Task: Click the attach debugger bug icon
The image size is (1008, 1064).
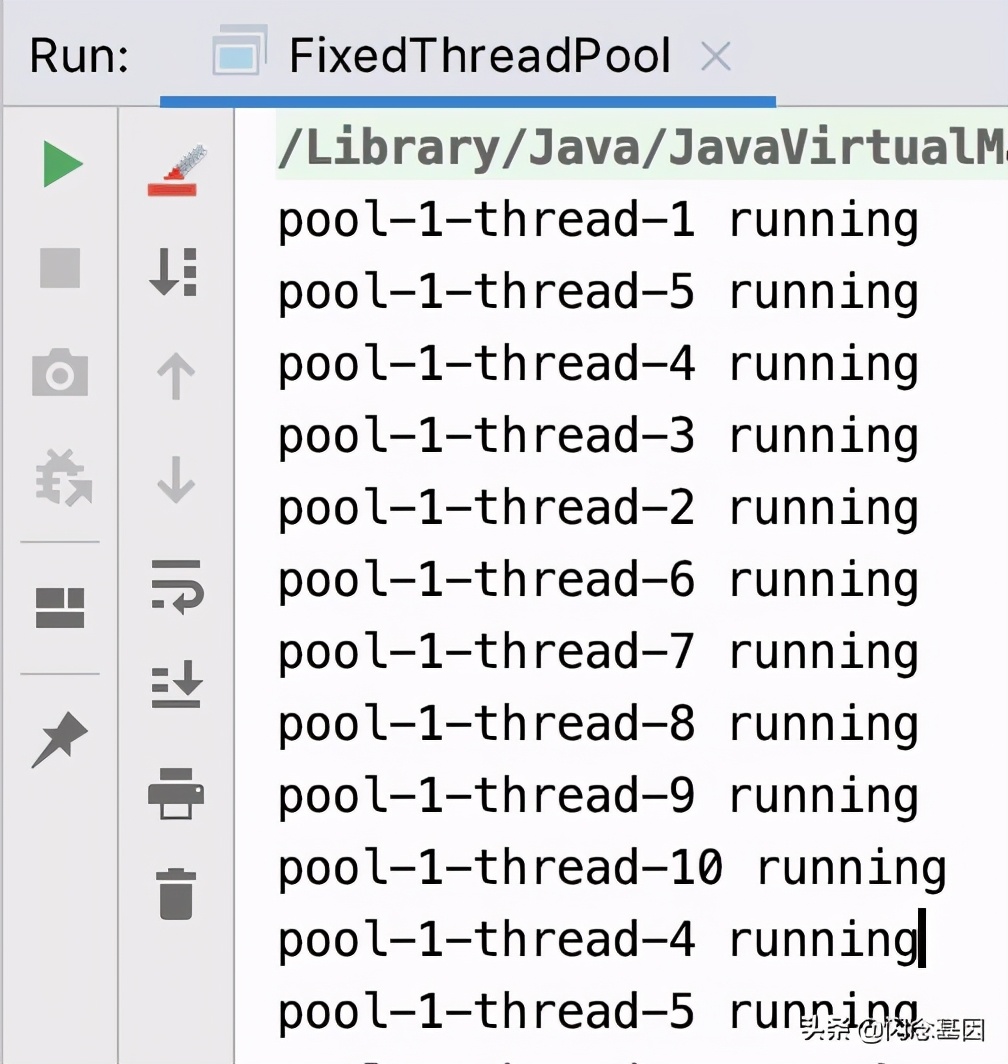Action: coord(62,478)
